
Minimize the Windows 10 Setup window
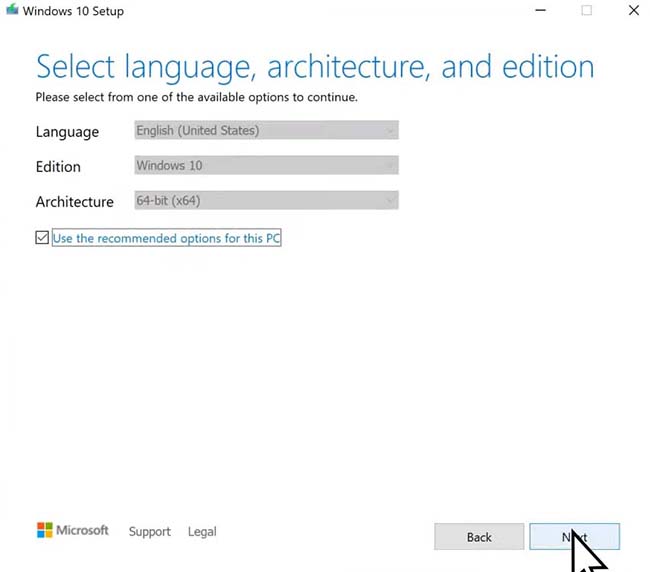[541, 10]
